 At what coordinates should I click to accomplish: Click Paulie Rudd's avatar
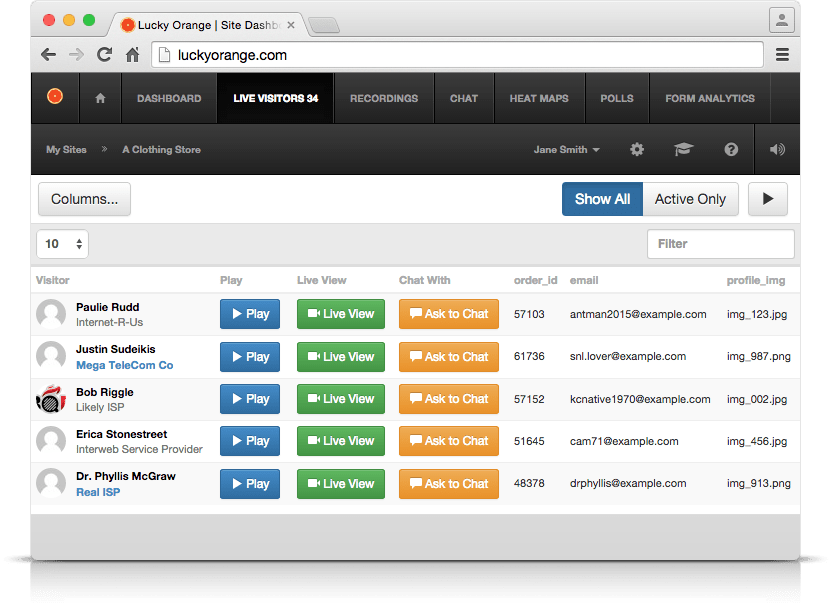click(51, 314)
